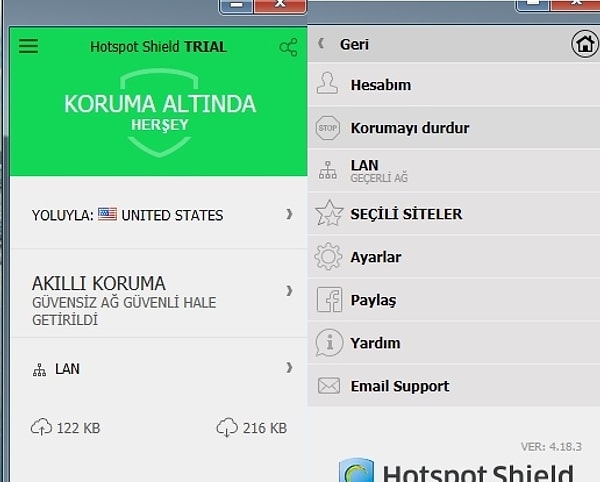Viewport: 600px width, 482px height.
Task: Close the left Hotspot Shield window
Action: (x=280, y=5)
